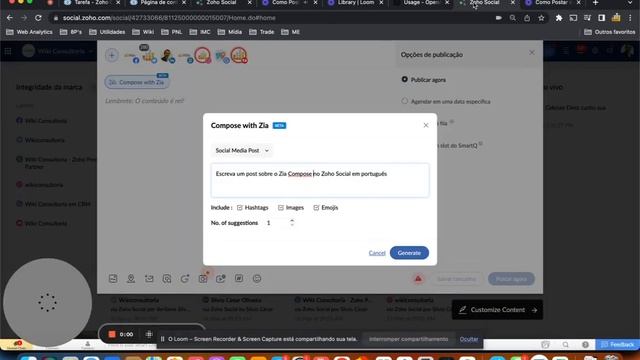Click the Compose with Zia pill button
This screenshot has height=360, width=640.
137,82
